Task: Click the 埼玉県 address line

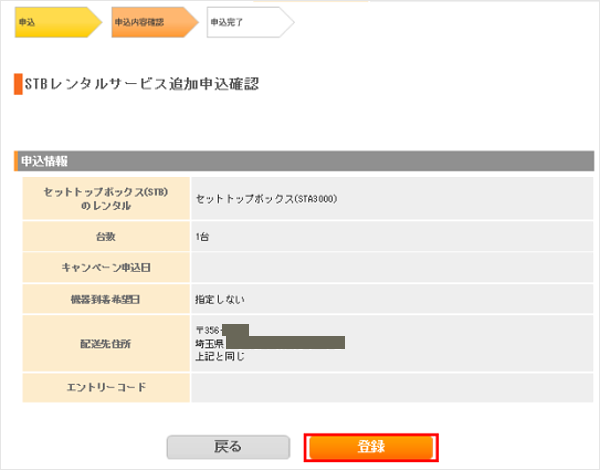Action: point(208,343)
